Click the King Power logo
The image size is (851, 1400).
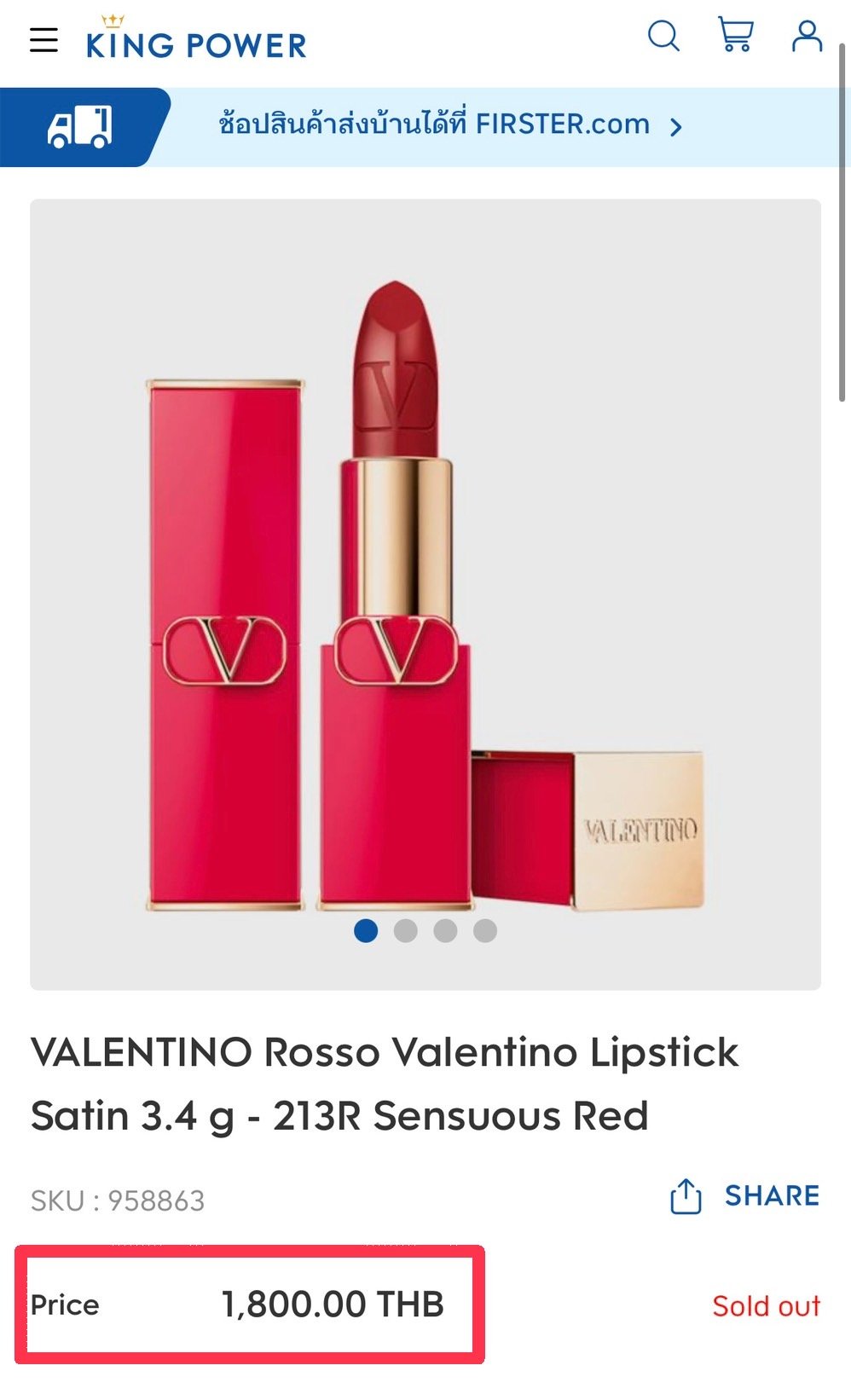click(196, 38)
